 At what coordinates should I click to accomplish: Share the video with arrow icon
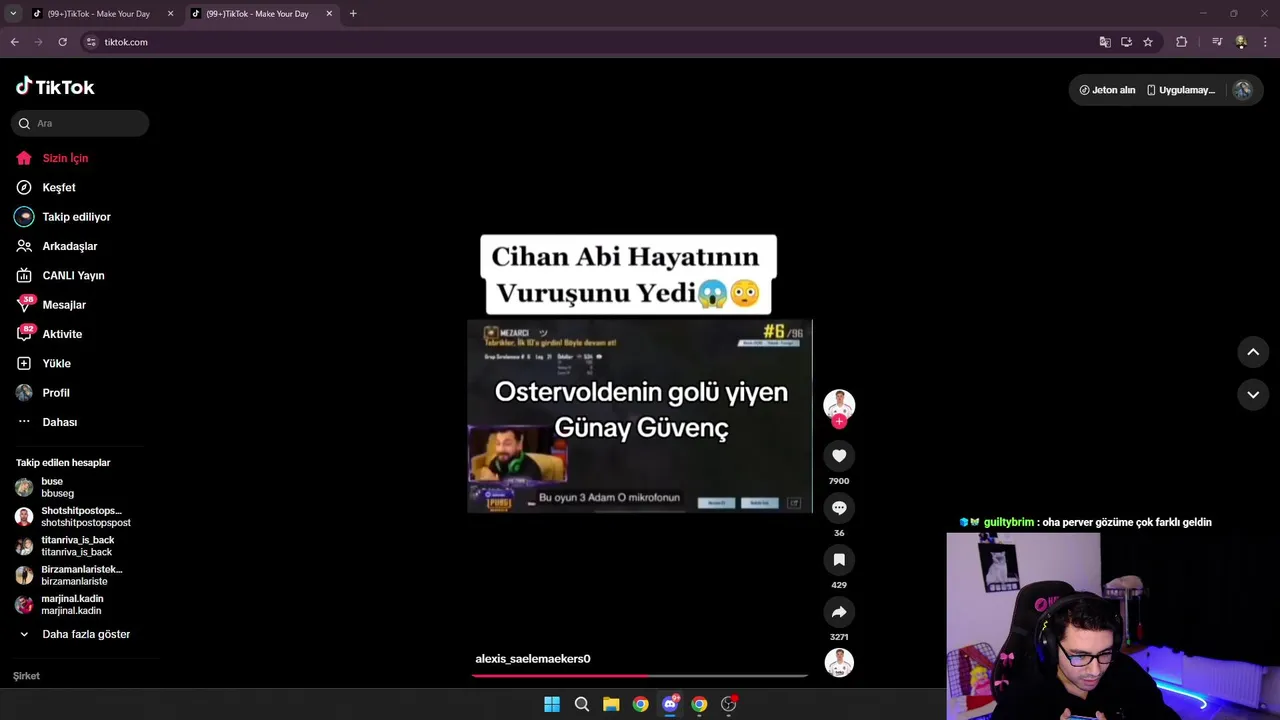coord(839,612)
